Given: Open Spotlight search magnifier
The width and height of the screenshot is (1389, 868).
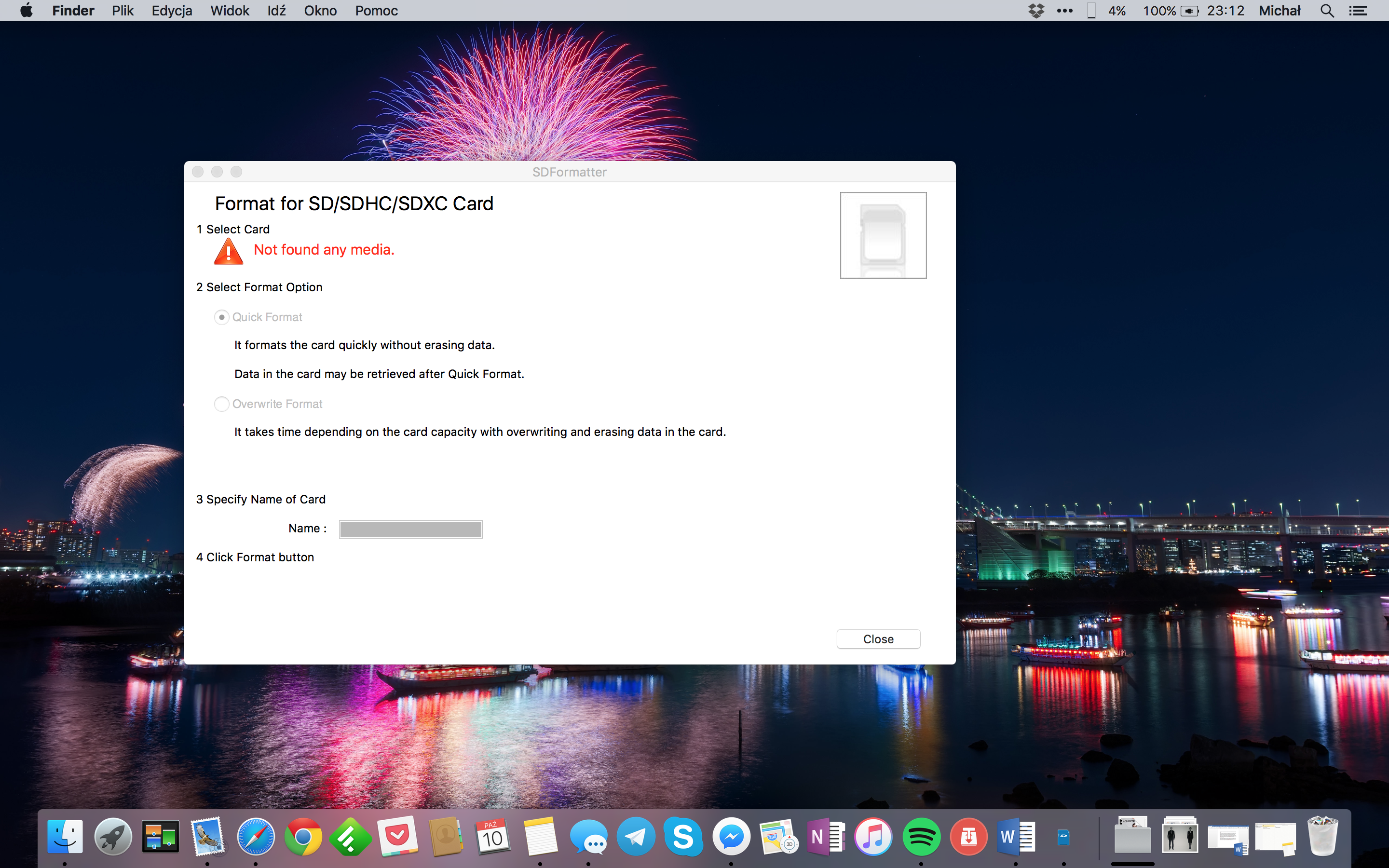Looking at the screenshot, I should pos(1327,10).
